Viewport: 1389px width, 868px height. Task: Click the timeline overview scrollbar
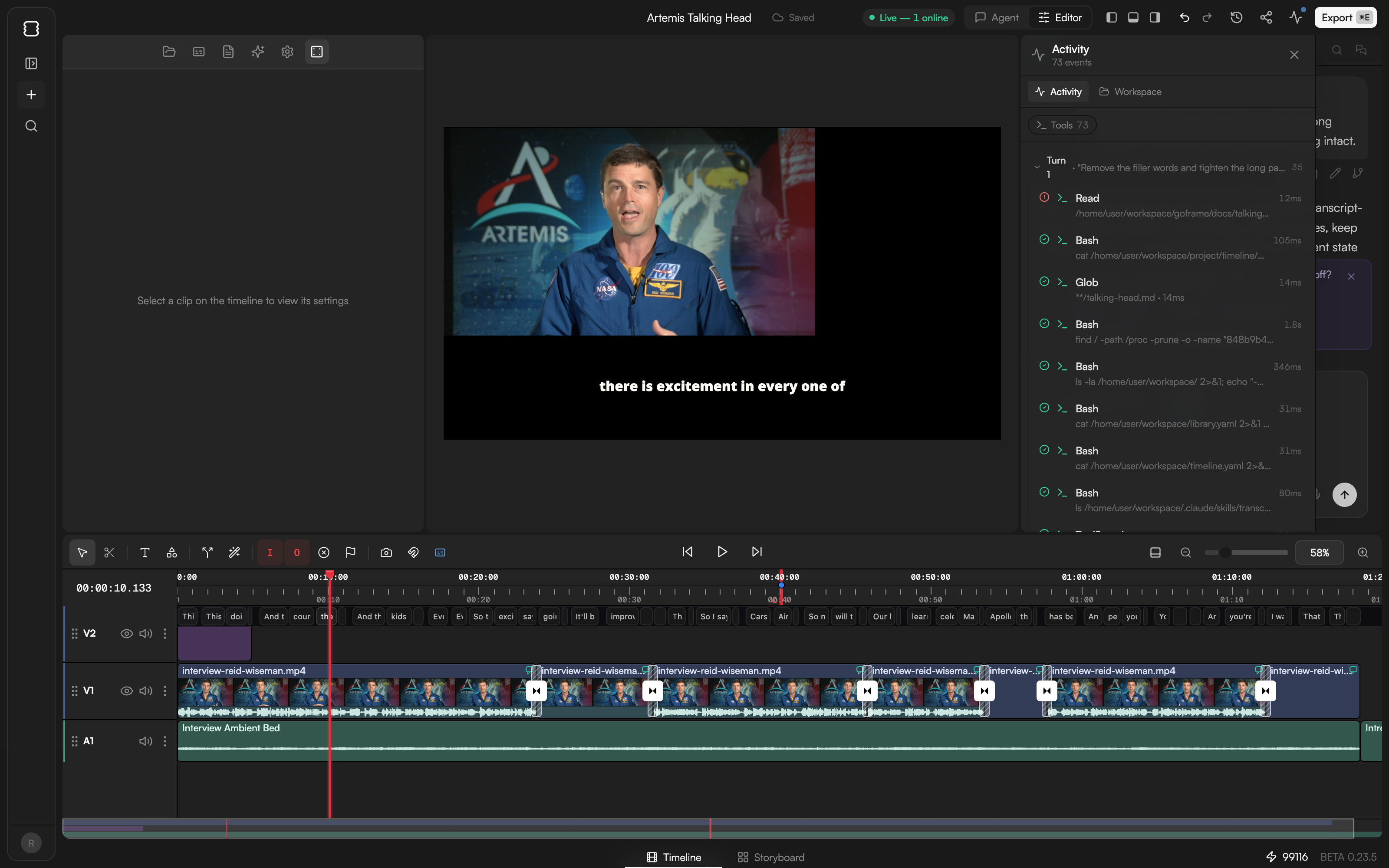pos(708,828)
